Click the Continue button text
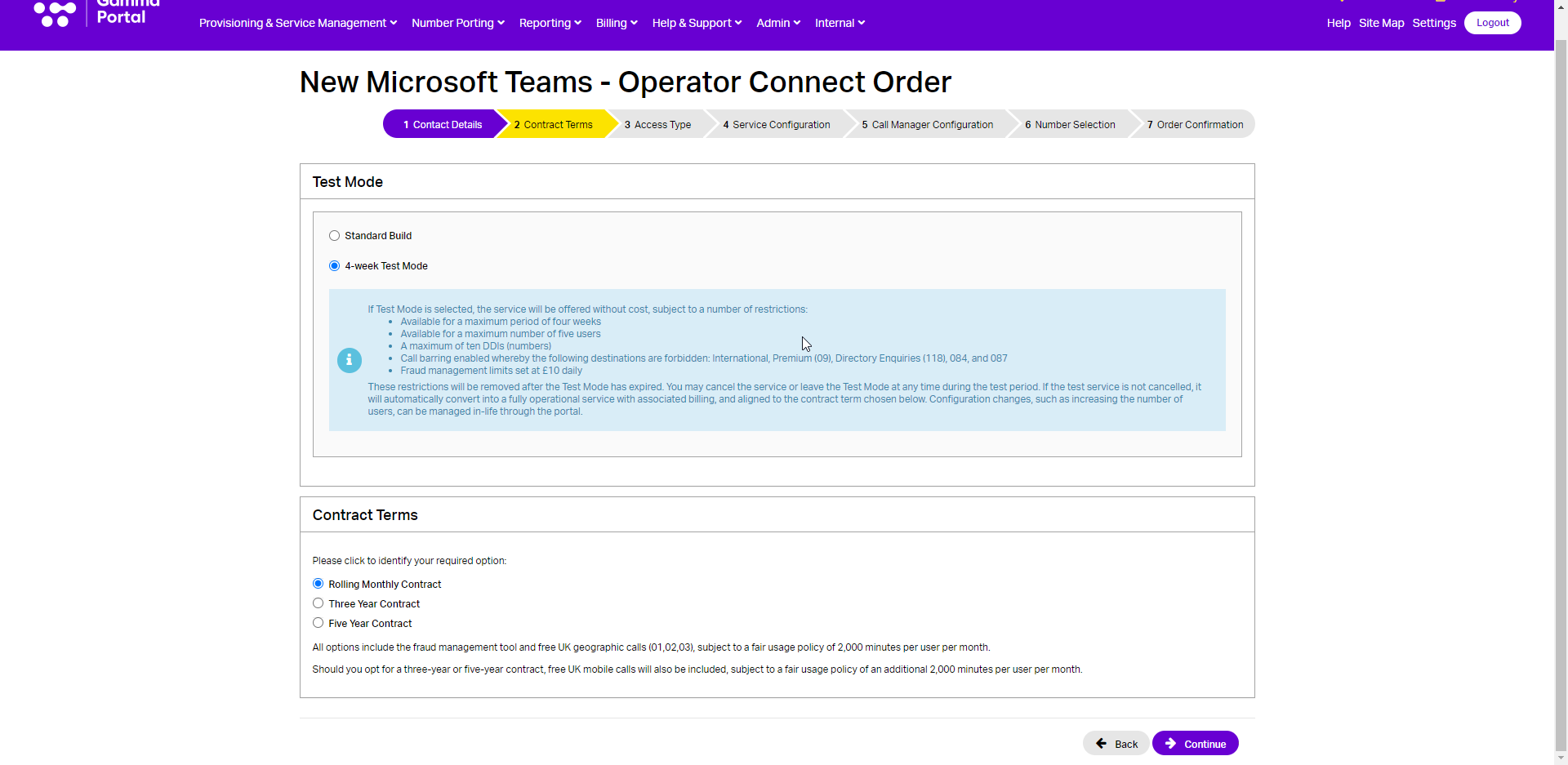The image size is (1568, 765). click(1205, 744)
